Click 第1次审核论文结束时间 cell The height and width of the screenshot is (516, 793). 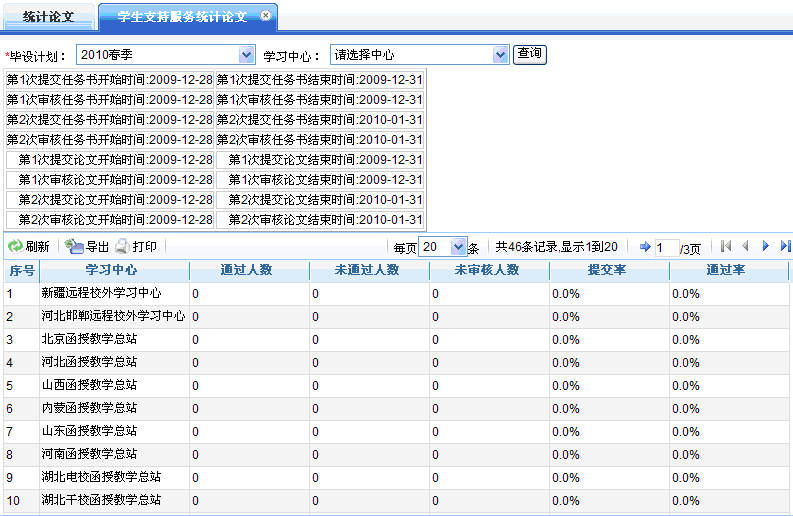(x=320, y=180)
